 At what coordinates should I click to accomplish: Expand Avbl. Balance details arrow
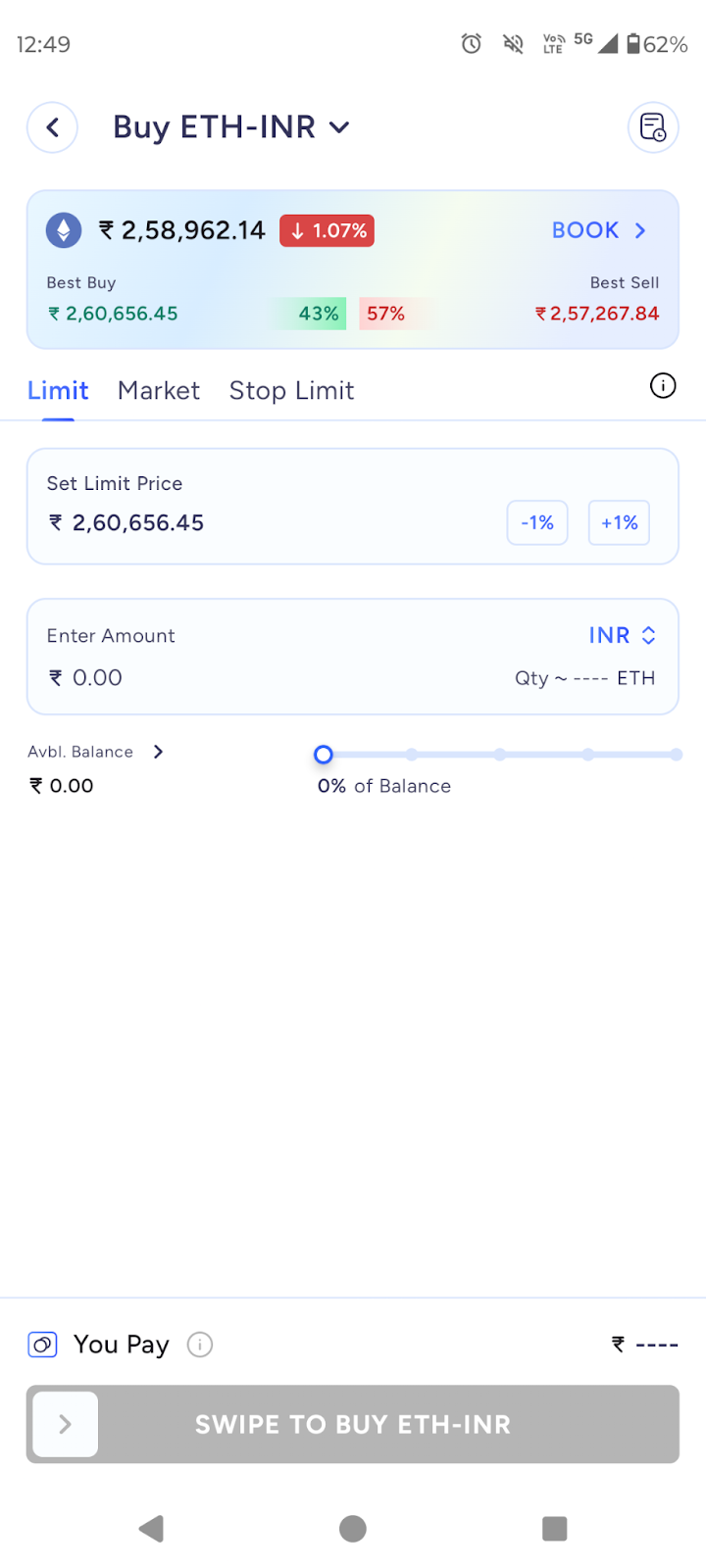(x=158, y=752)
